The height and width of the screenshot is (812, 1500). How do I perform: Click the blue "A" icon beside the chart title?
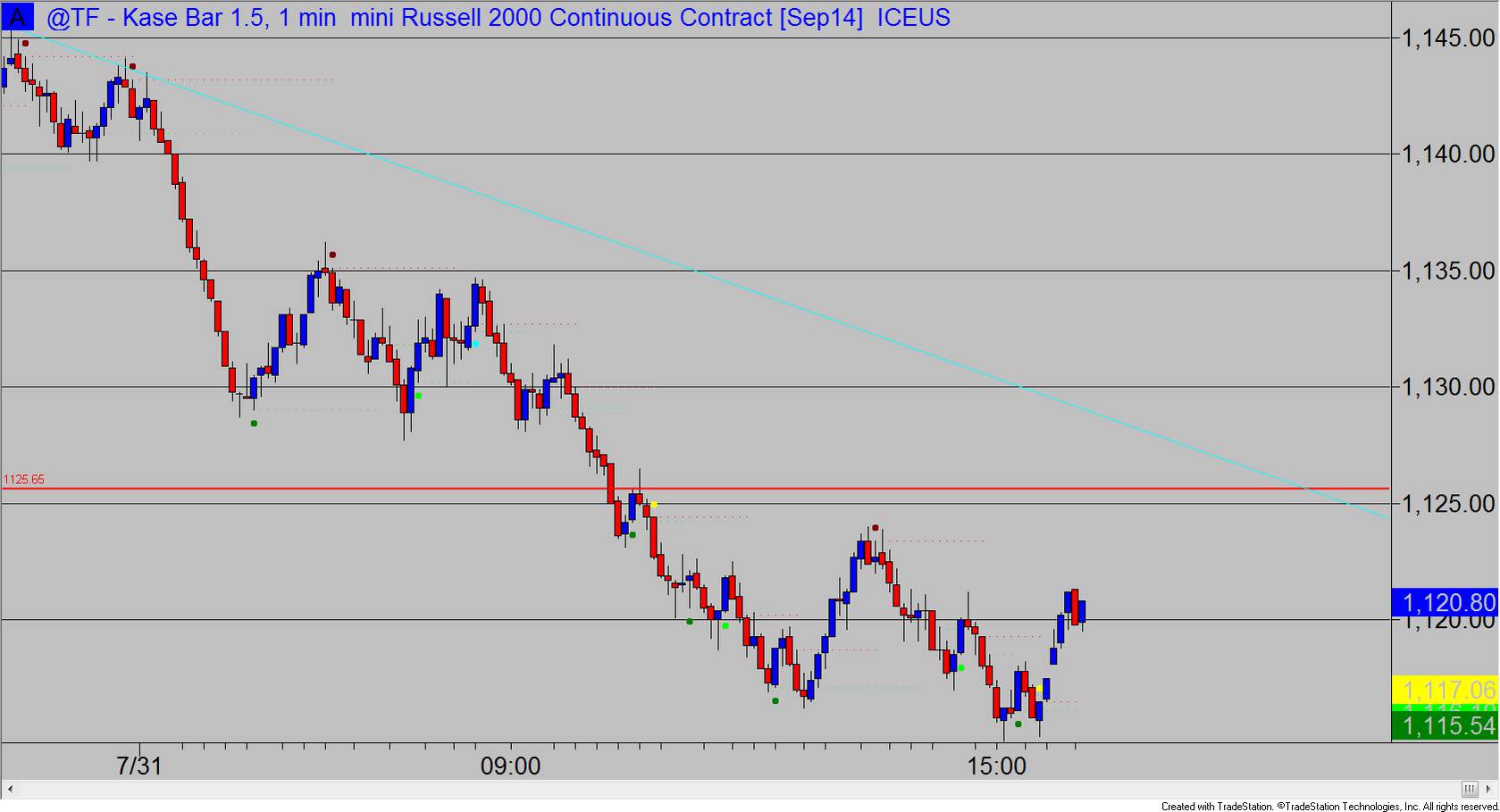click(17, 17)
